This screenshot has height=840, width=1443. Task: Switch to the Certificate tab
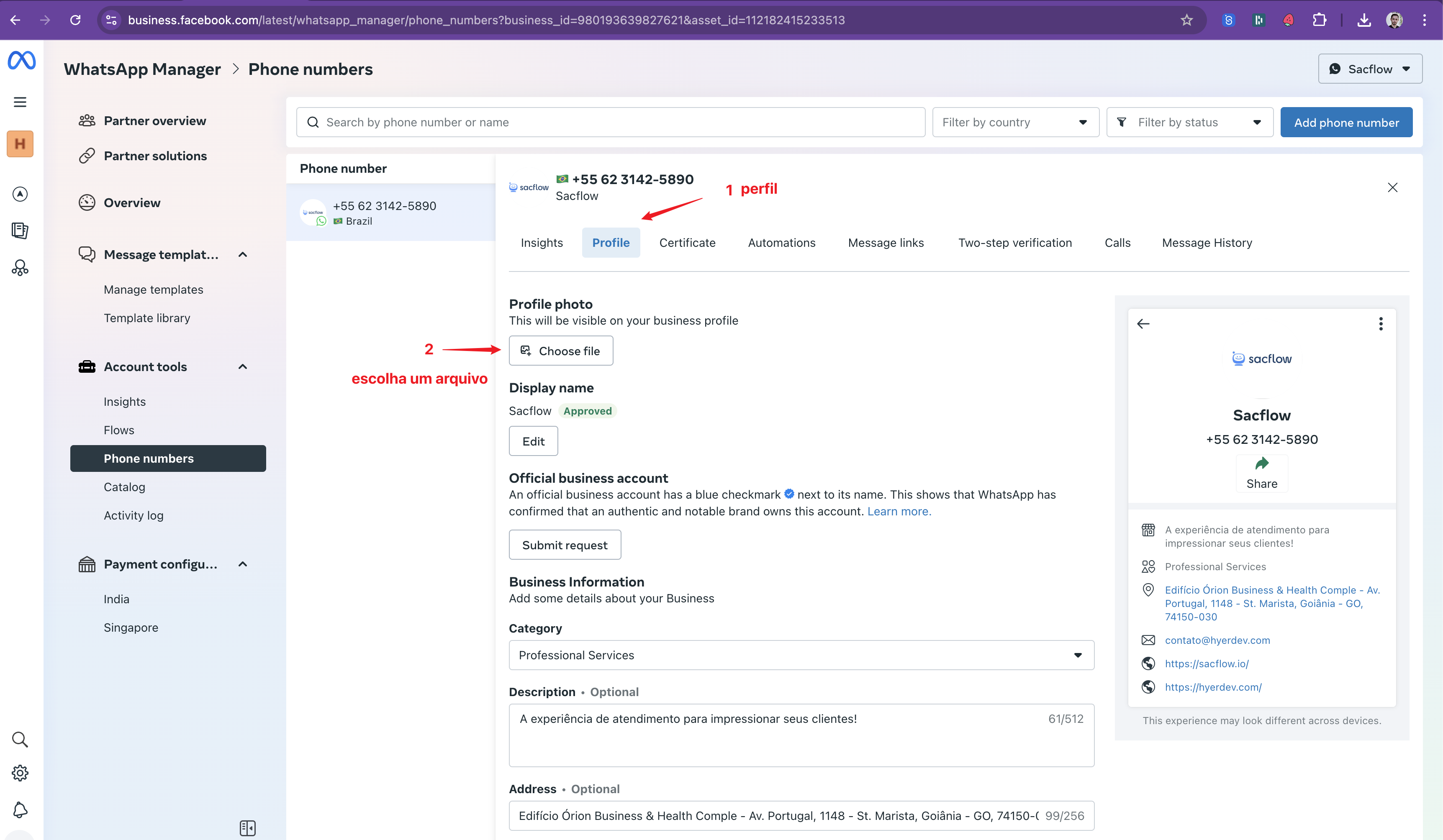click(x=687, y=243)
